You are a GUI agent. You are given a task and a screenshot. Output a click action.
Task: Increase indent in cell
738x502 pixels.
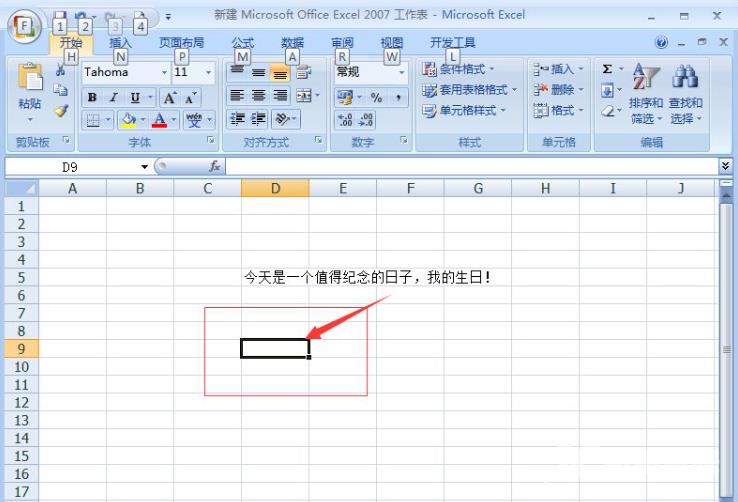click(258, 119)
